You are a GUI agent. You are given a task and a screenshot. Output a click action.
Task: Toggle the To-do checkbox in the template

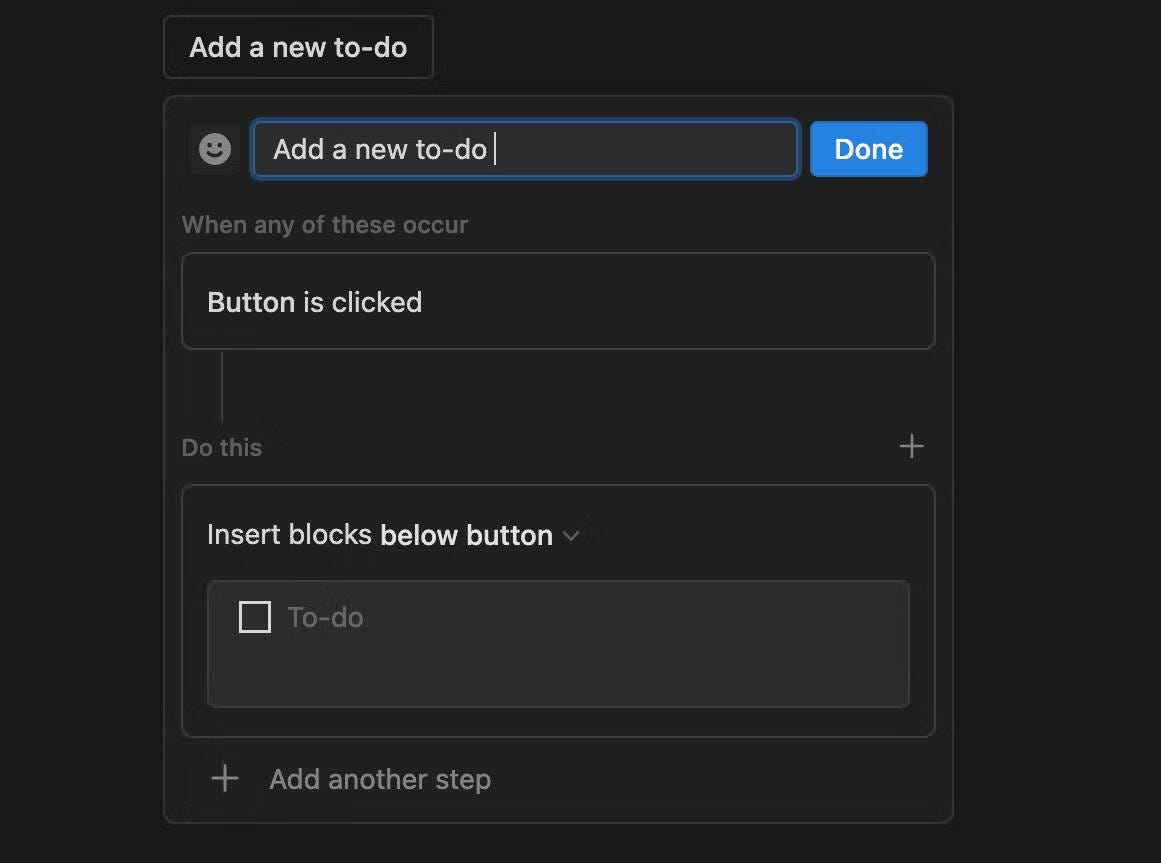[x=255, y=617]
